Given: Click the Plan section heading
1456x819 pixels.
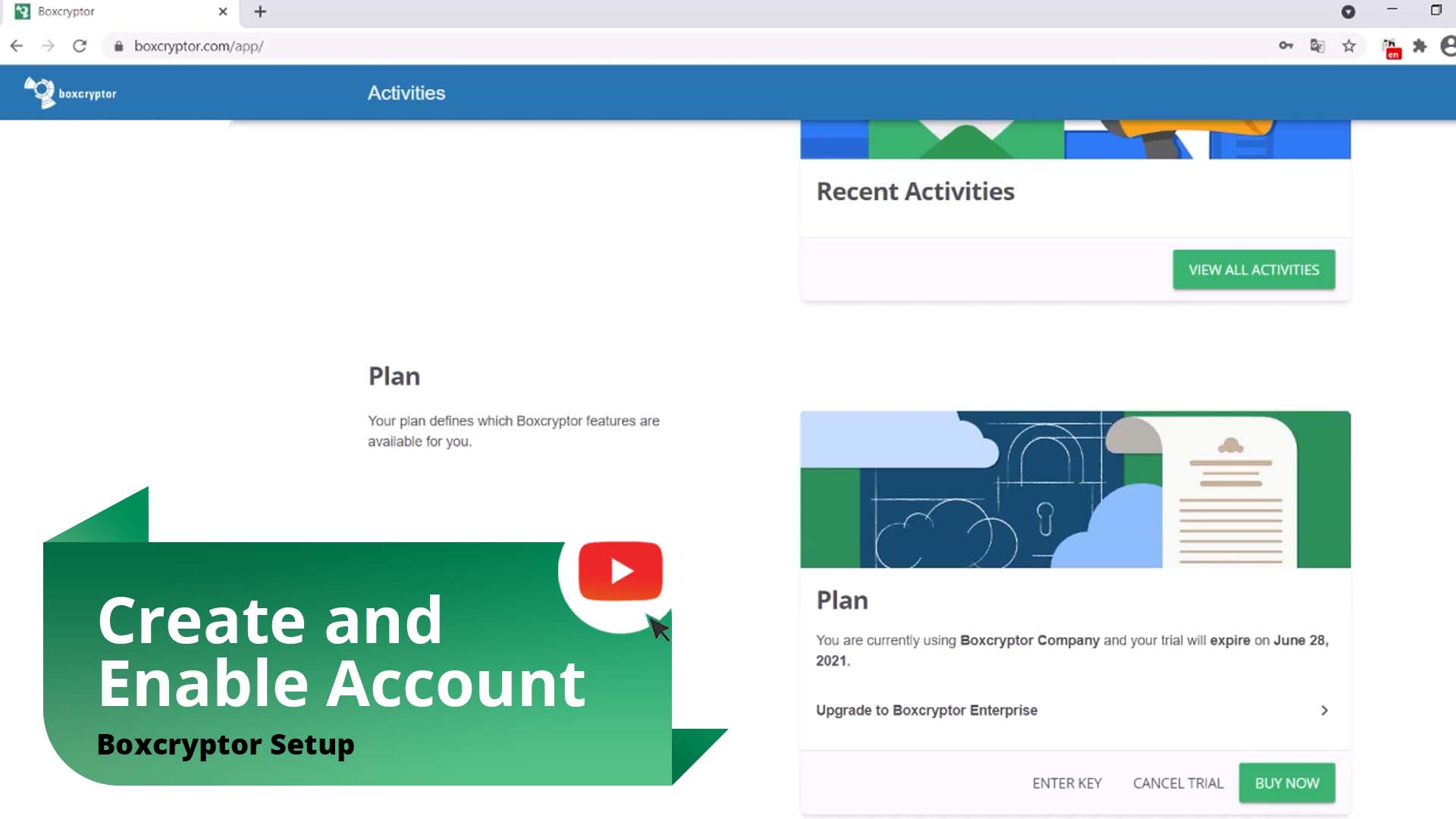Looking at the screenshot, I should [x=394, y=375].
